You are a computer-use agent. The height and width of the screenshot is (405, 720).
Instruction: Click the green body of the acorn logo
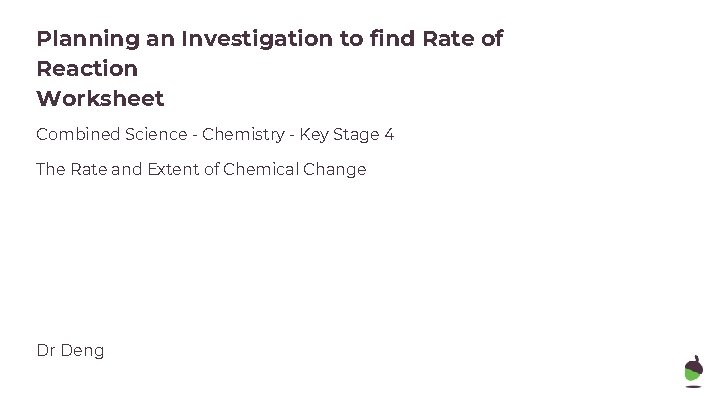coord(693,377)
